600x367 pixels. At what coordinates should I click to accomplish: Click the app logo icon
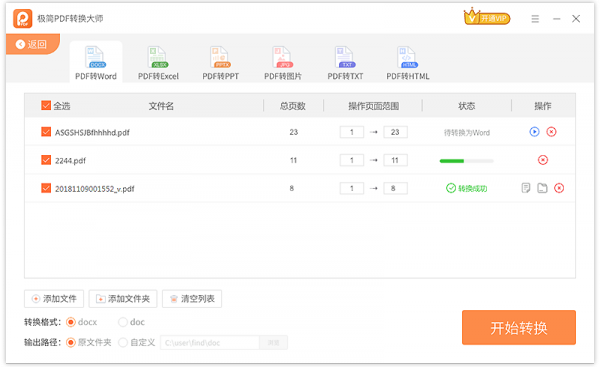tap(23, 18)
